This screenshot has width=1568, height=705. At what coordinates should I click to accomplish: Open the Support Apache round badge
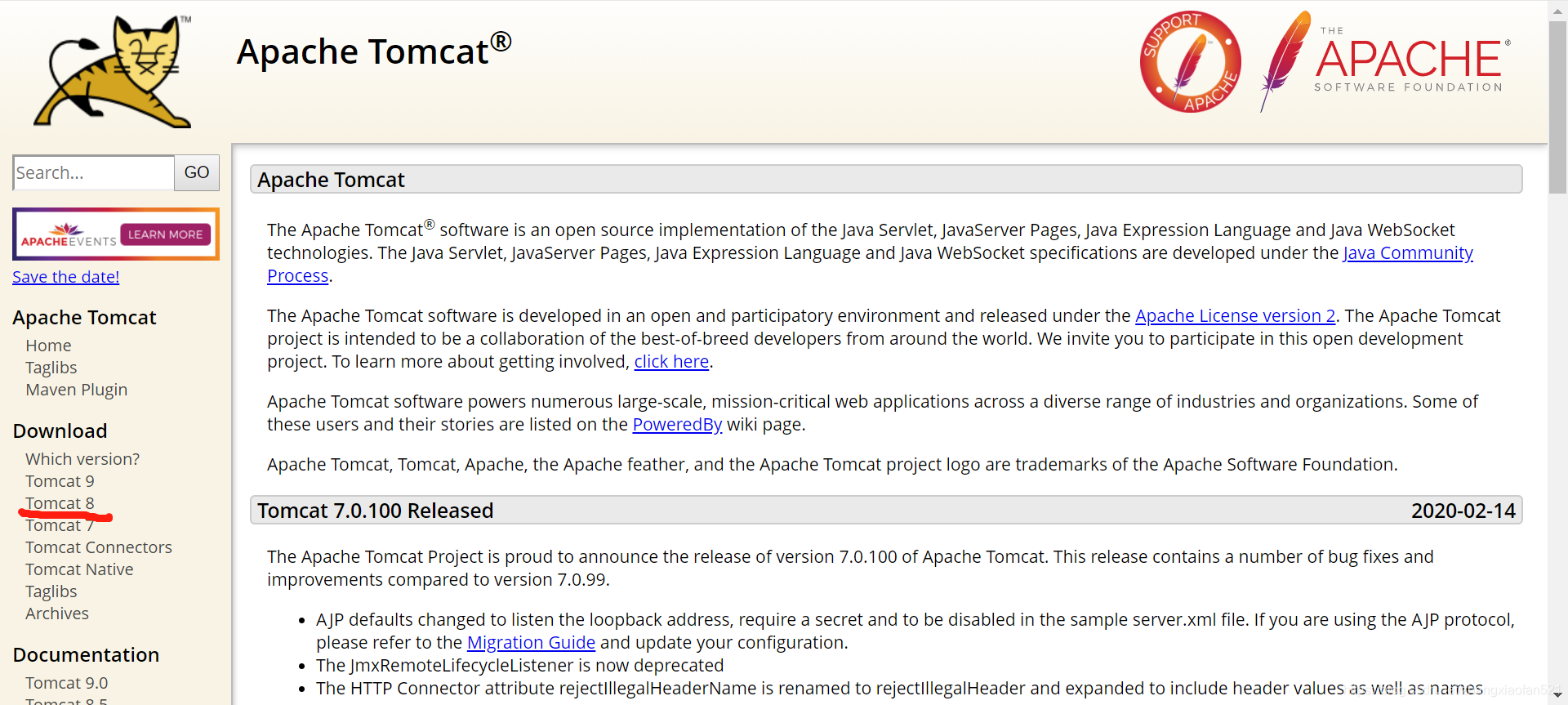[x=1190, y=62]
